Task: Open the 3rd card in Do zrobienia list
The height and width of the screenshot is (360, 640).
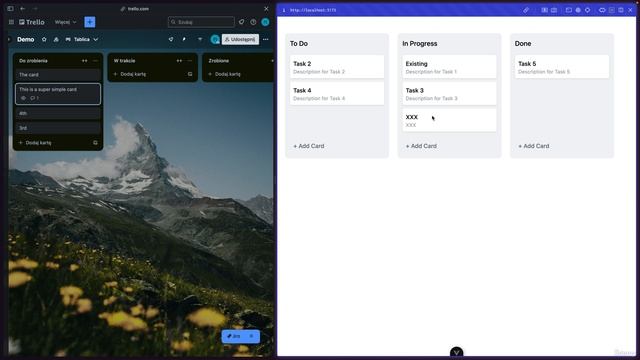Action: (x=58, y=128)
